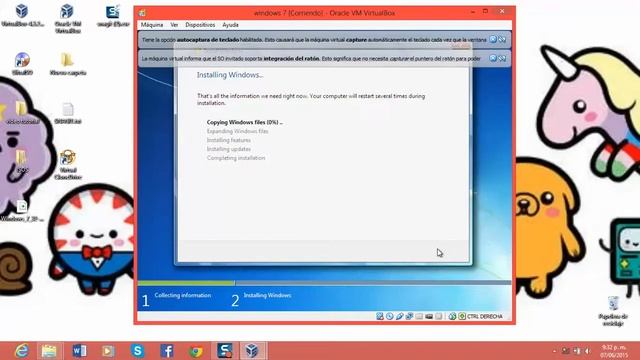Click the USB devices status icon

tap(400, 316)
